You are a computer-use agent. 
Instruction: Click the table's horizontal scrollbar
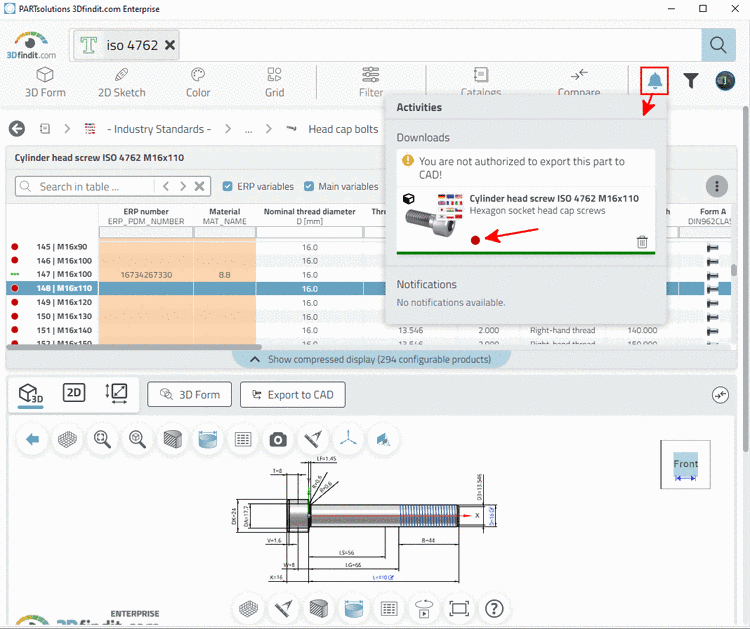pos(134,347)
